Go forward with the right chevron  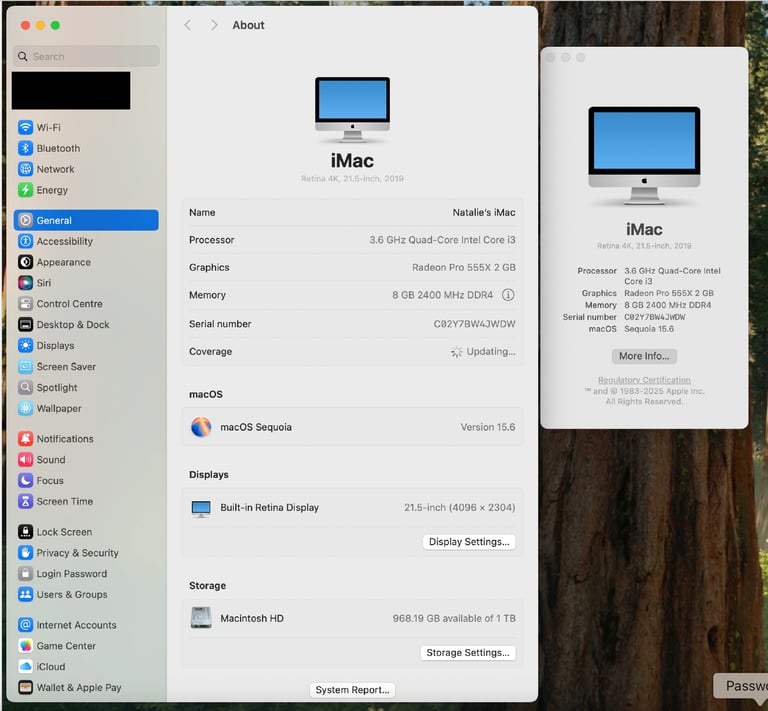coord(214,25)
